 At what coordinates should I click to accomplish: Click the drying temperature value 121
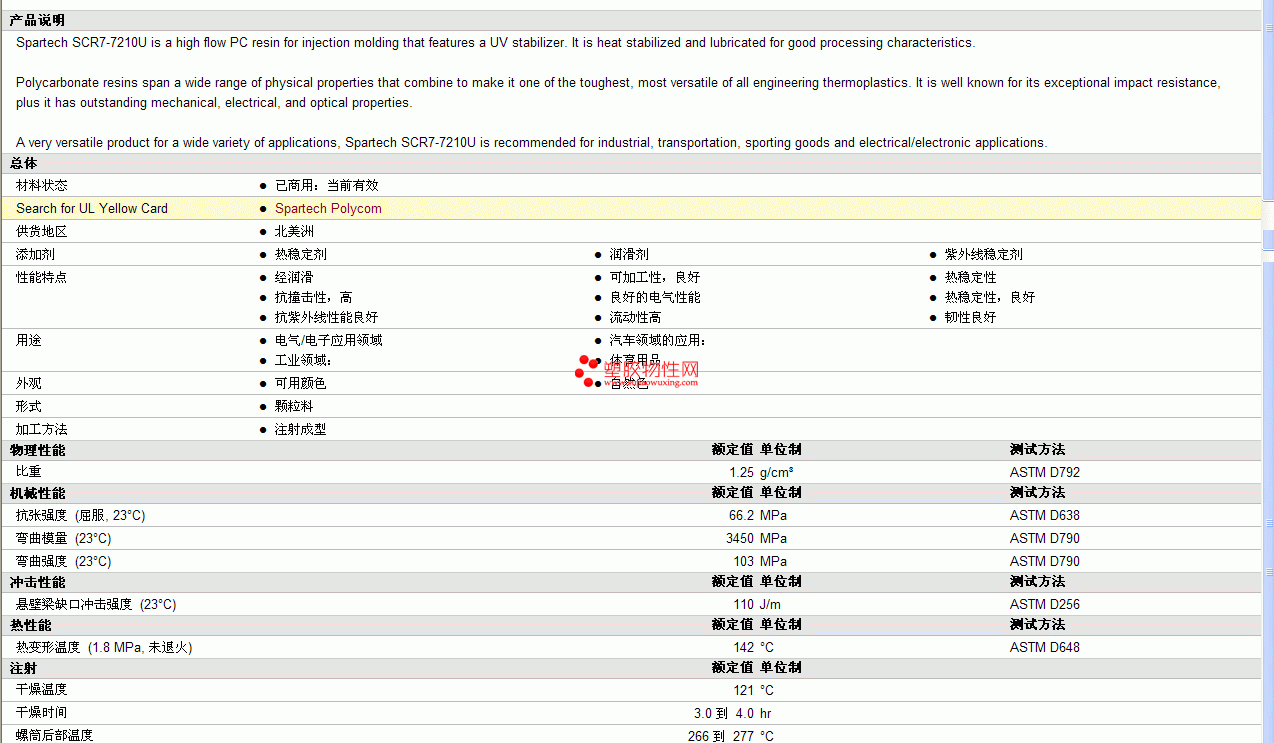[x=744, y=690]
